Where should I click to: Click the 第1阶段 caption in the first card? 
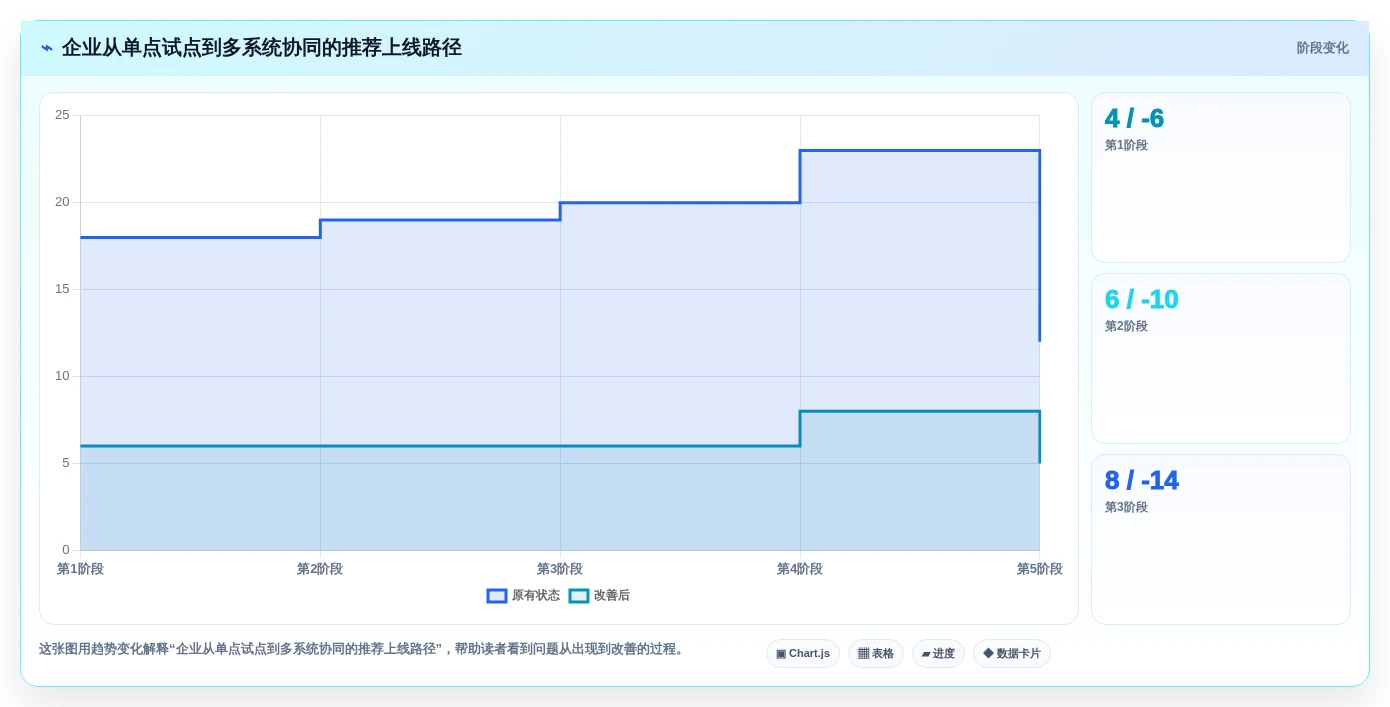coord(1126,145)
